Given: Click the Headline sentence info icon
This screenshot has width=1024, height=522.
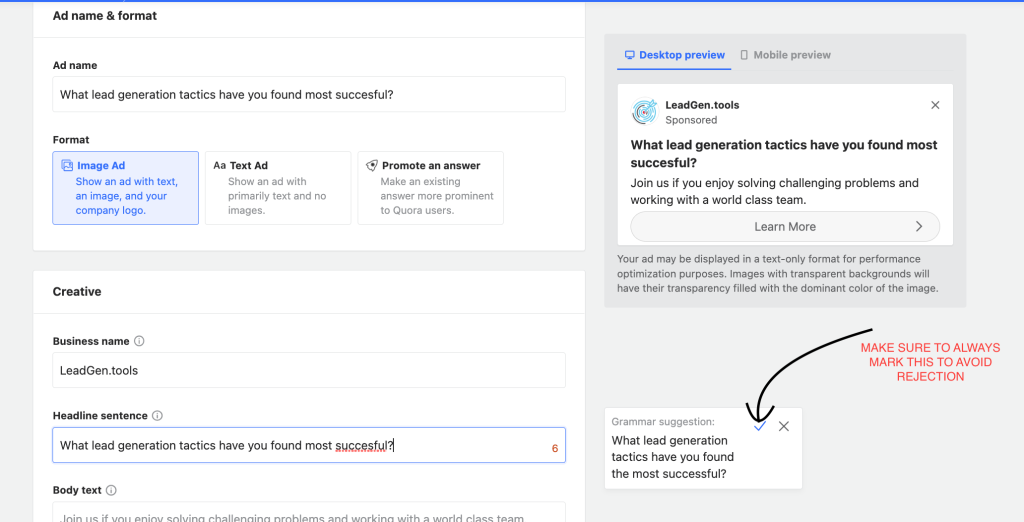Looking at the screenshot, I should (157, 416).
